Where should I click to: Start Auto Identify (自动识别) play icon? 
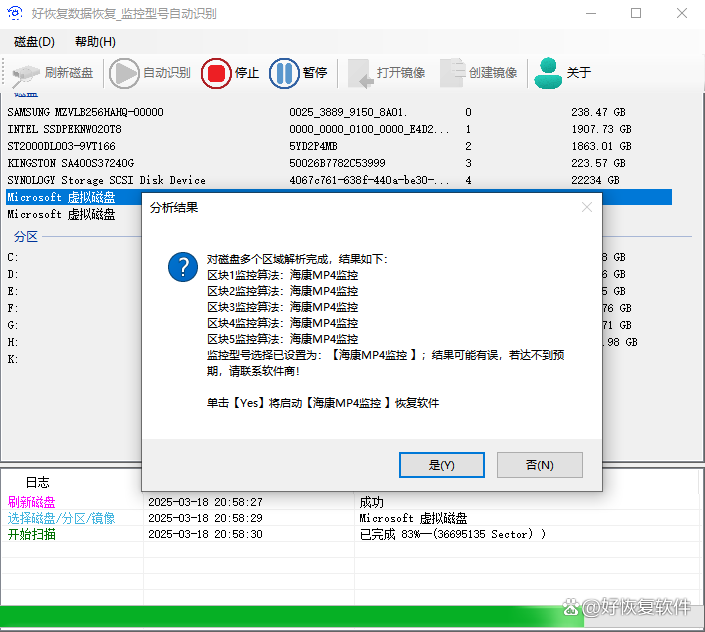coord(124,73)
